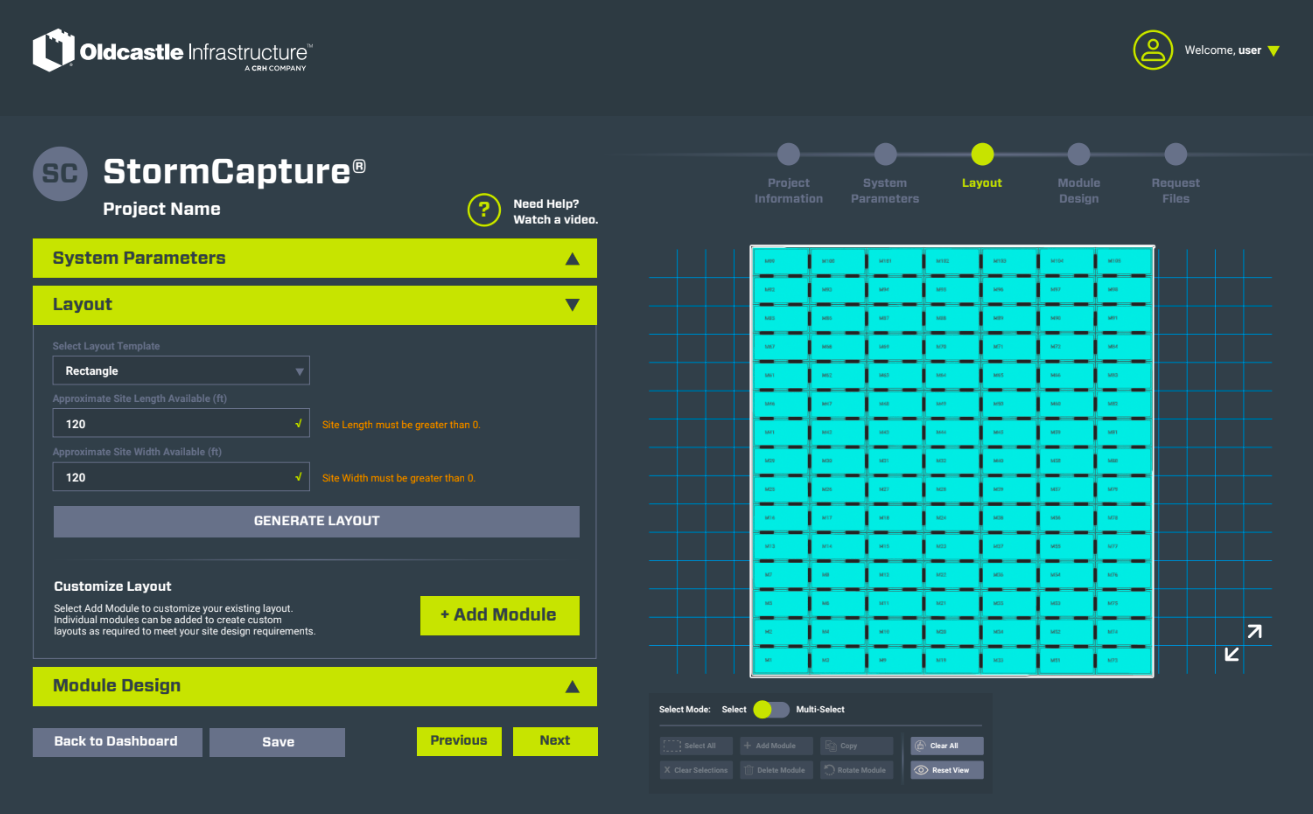Image resolution: width=1313 pixels, height=814 pixels.
Task: Click the Copy tool in canvas toolbar
Action: pos(856,746)
